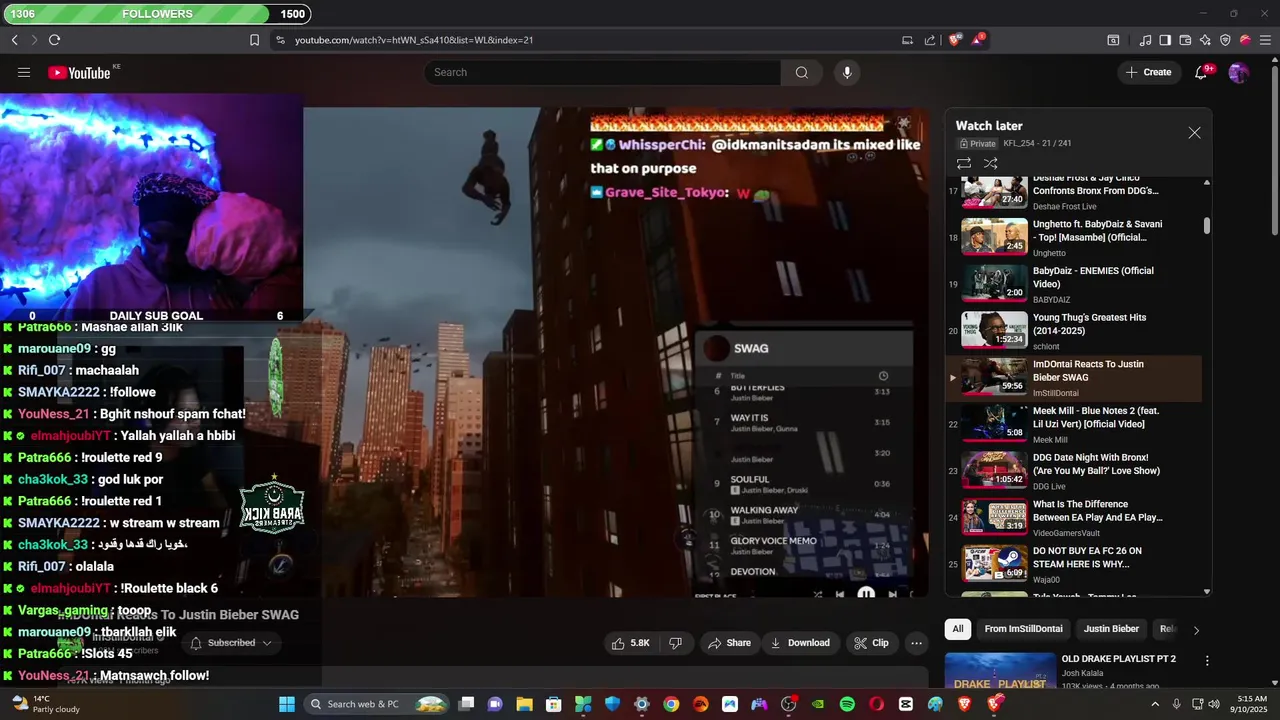Open the Brave playlist music note icon
Image resolution: width=1280 pixels, height=720 pixels.
click(1145, 40)
